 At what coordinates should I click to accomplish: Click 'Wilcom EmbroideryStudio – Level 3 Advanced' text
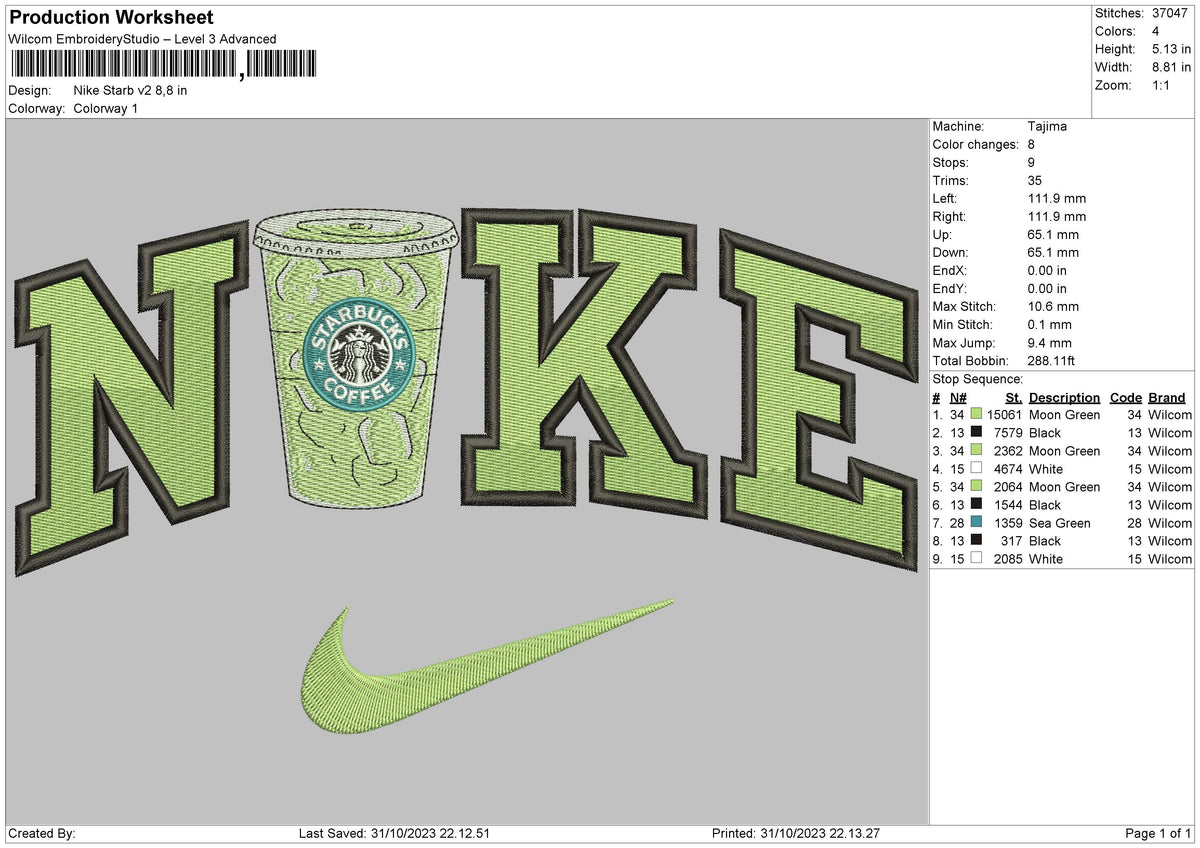tap(142, 39)
